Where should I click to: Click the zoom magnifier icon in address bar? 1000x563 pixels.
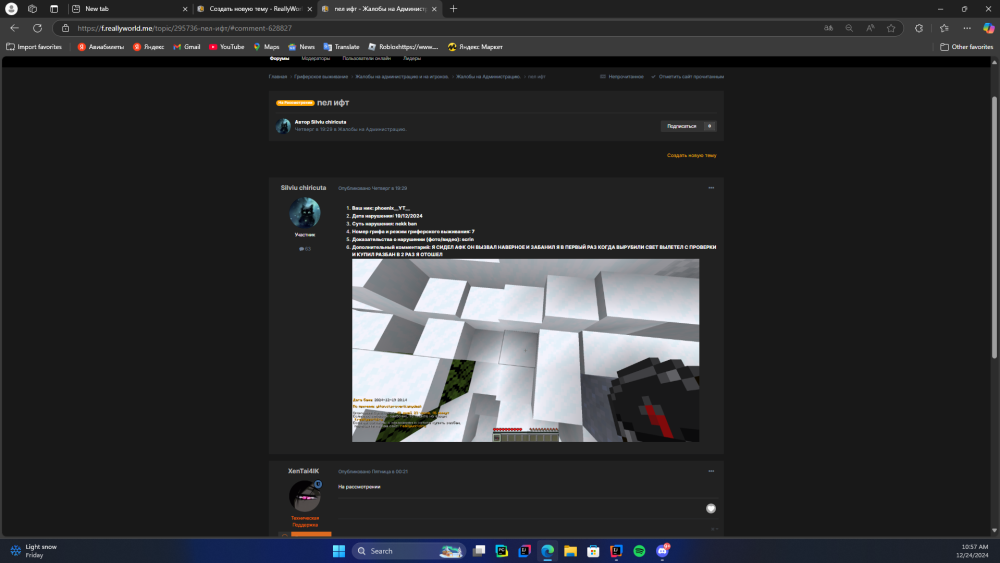(x=849, y=28)
